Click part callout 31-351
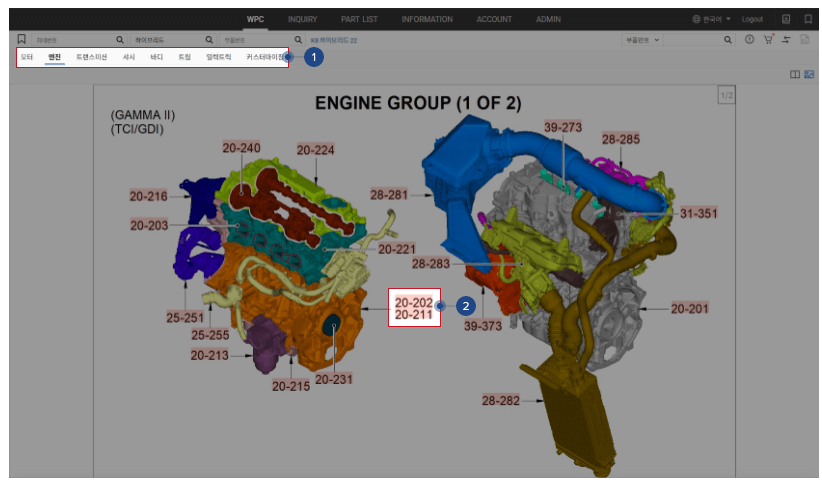 (699, 213)
